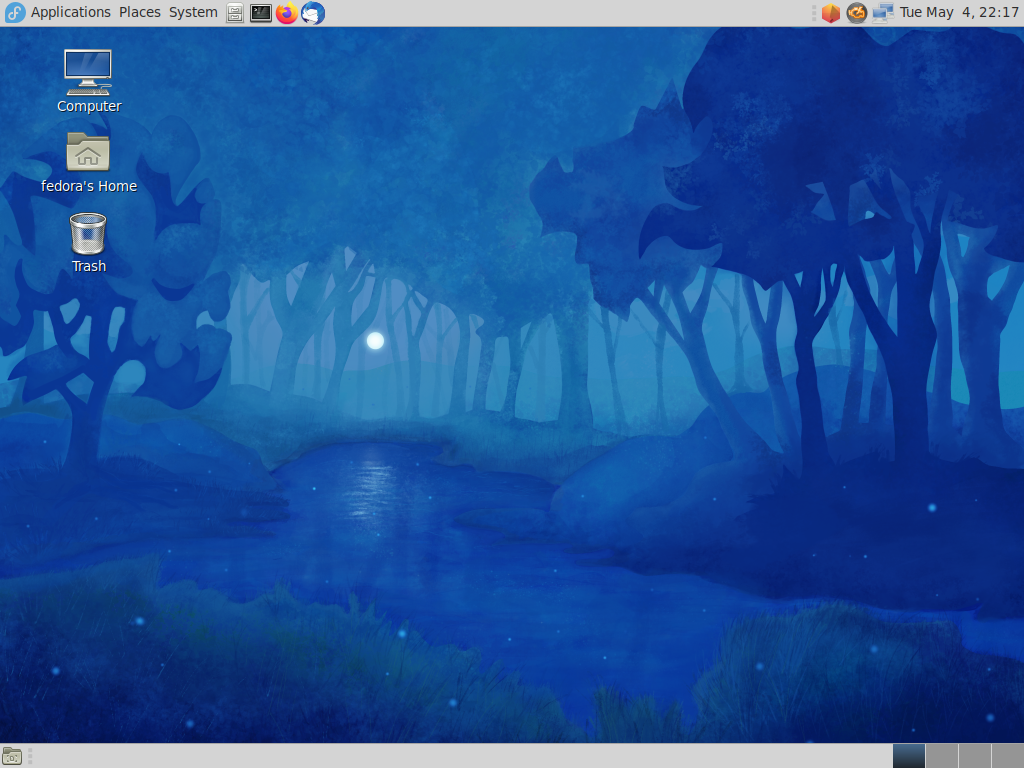This screenshot has width=1024, height=768.
Task: Launch Thunderbird mail from the top panel
Action: 313,13
